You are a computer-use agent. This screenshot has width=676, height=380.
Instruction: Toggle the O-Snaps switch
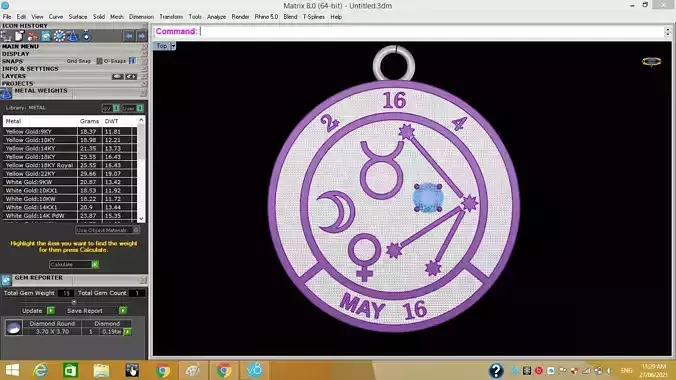(132, 61)
